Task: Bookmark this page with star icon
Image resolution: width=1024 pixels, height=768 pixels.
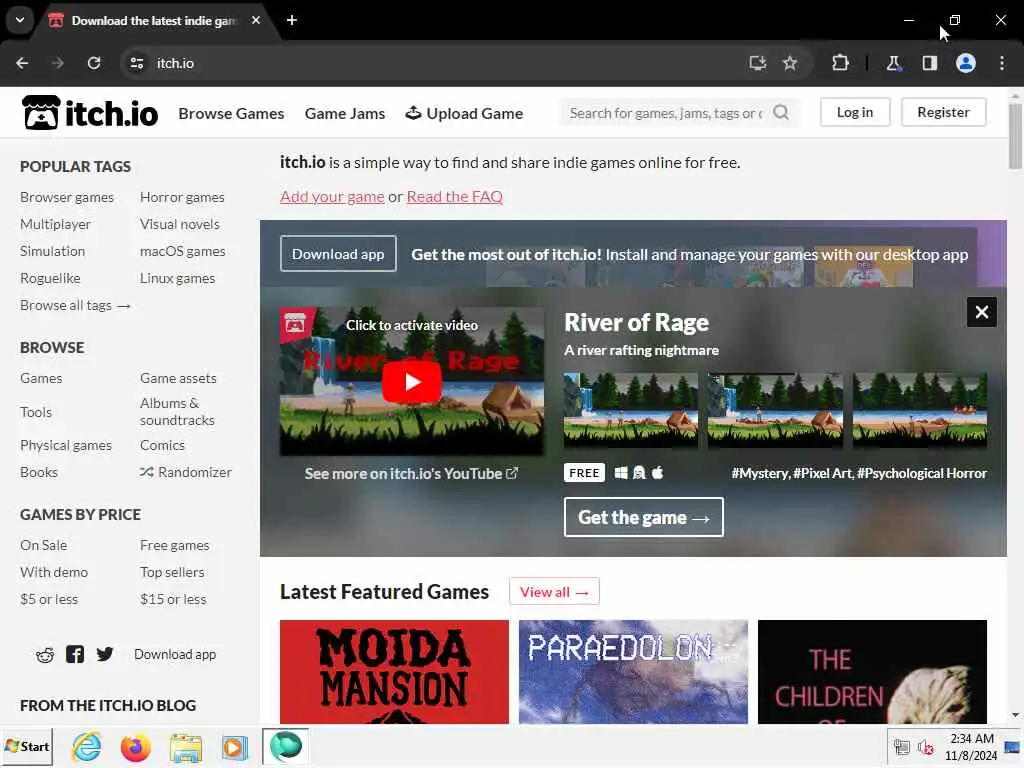Action: pos(790,63)
